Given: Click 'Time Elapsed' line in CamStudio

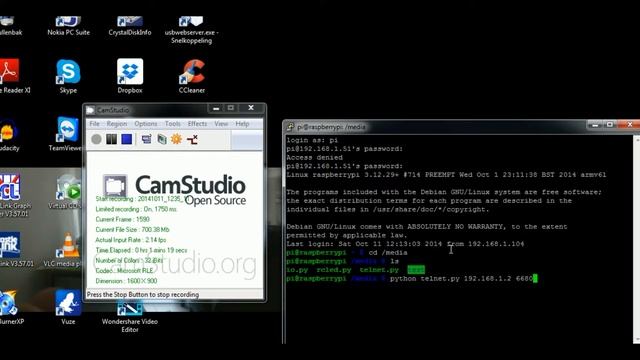Looking at the screenshot, I should [x=141, y=250].
